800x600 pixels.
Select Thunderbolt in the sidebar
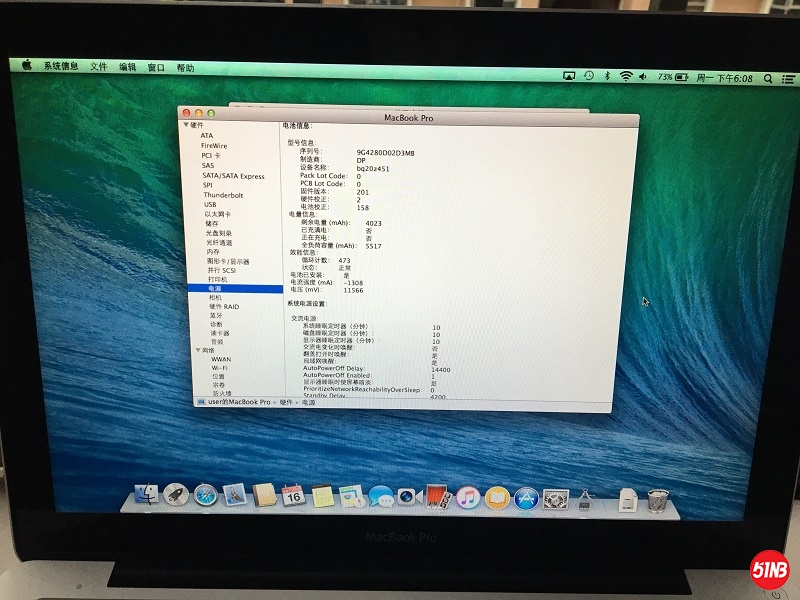223,195
